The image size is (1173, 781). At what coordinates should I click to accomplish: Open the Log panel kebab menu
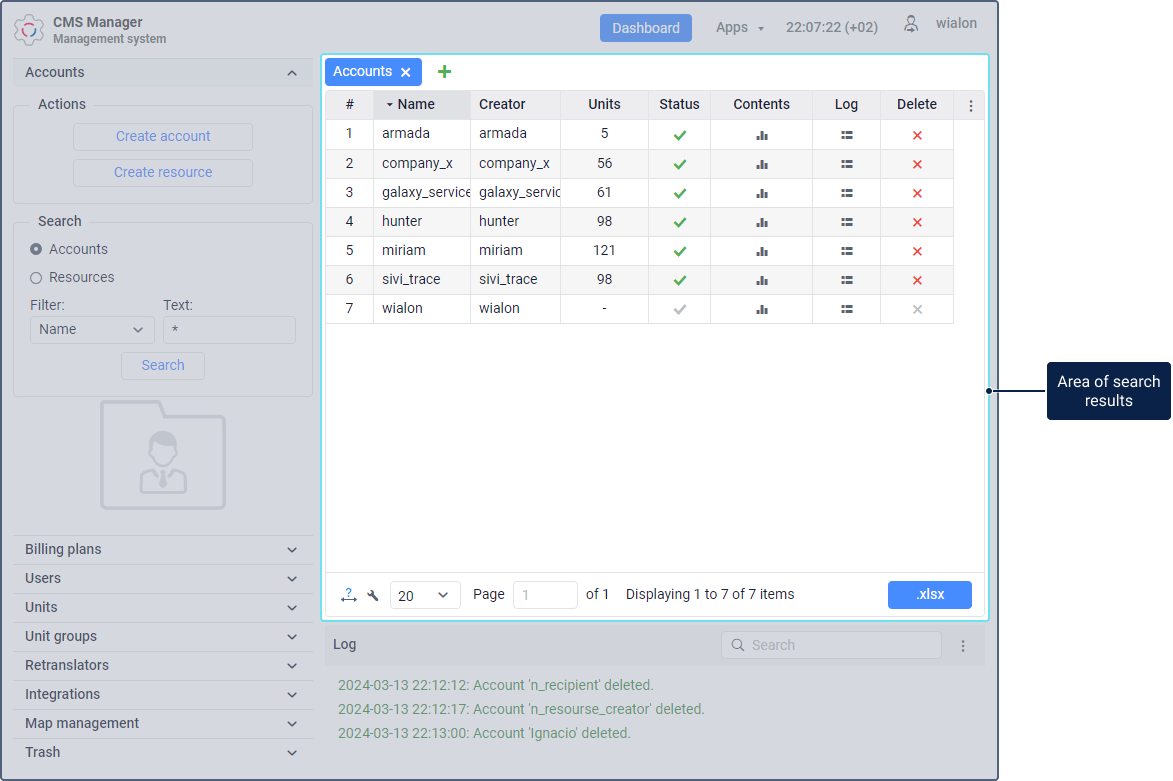pyautogui.click(x=963, y=646)
